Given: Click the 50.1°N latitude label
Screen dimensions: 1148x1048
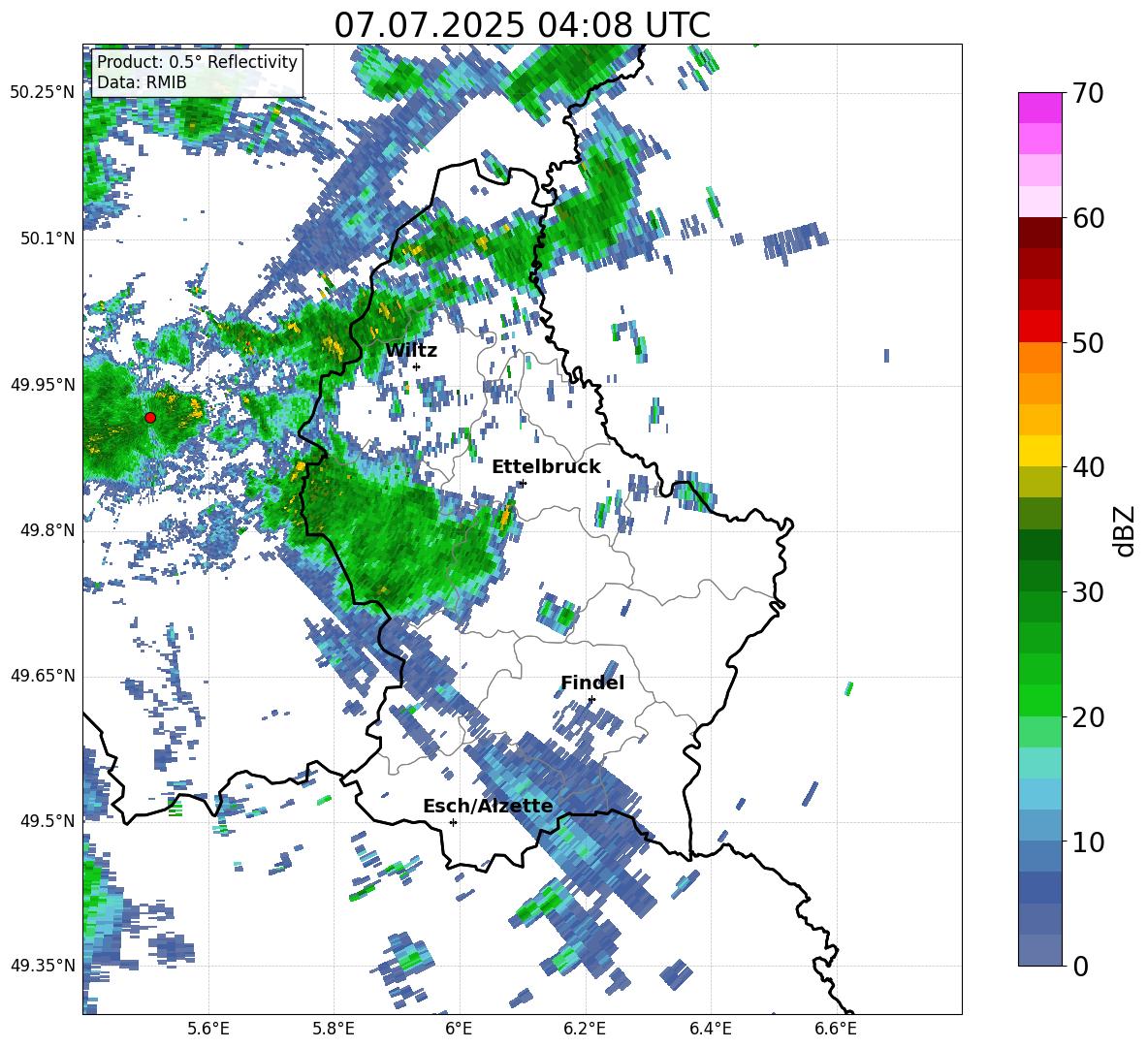Looking at the screenshot, I should (48, 238).
